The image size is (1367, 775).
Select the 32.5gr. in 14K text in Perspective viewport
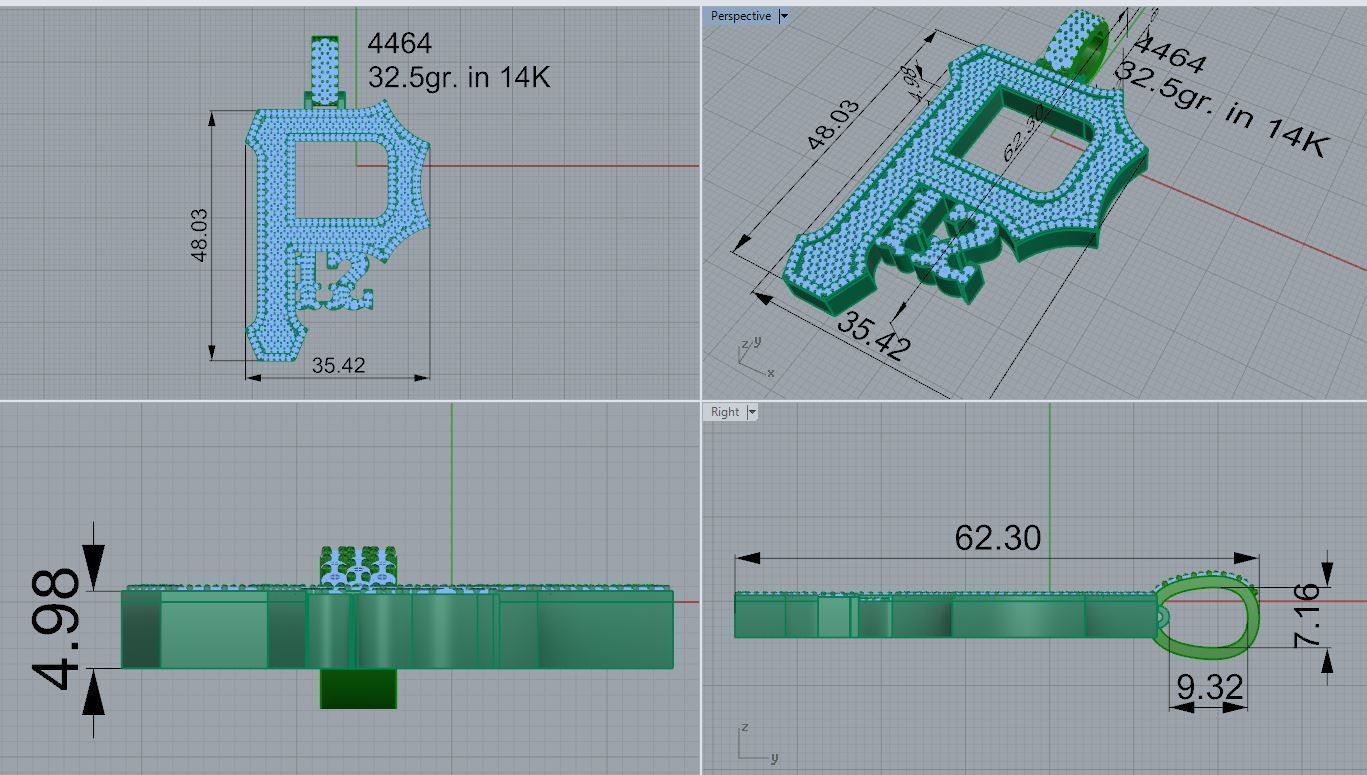(x=1220, y=109)
